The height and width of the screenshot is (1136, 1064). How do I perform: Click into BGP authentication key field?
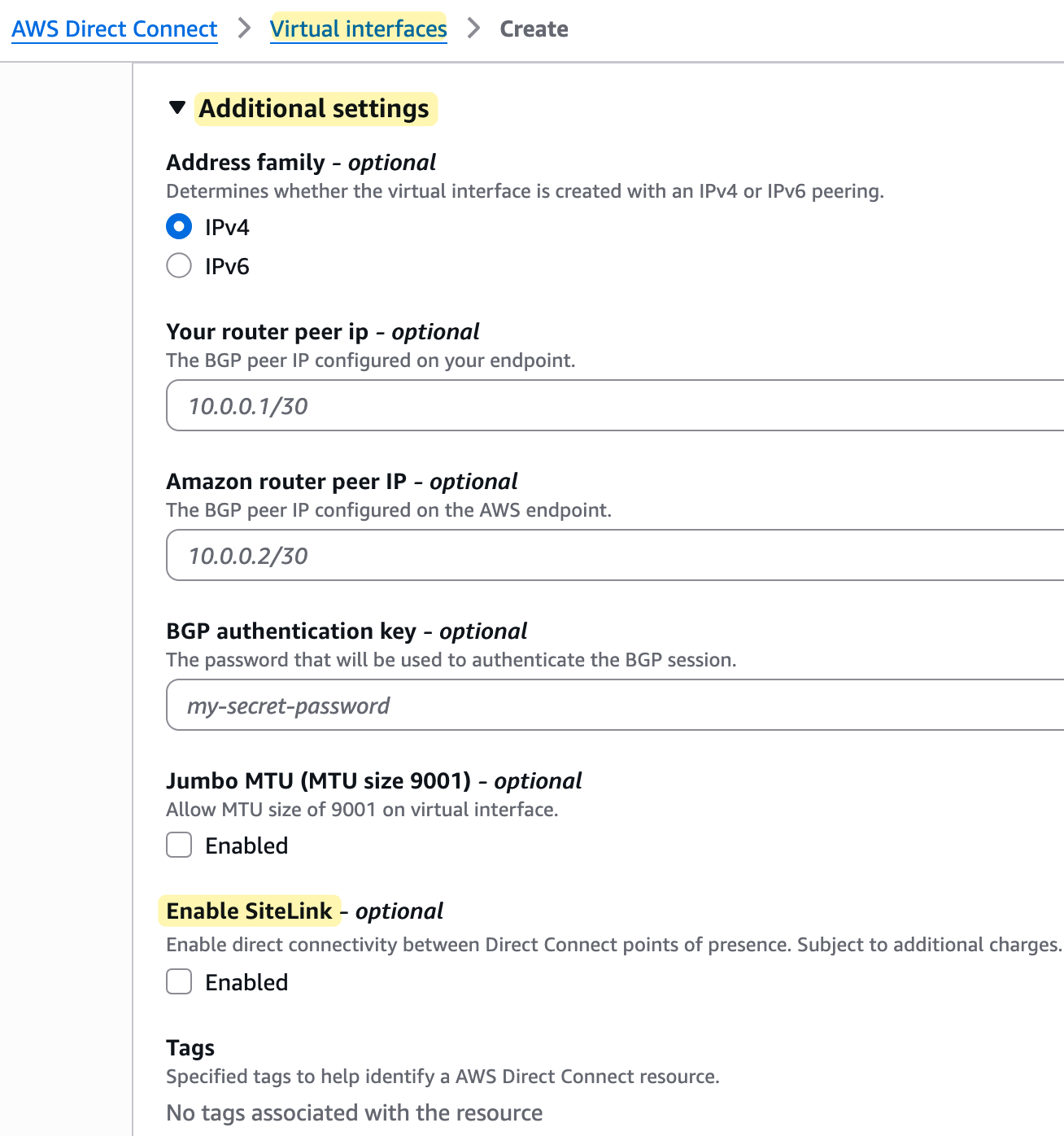click(615, 705)
